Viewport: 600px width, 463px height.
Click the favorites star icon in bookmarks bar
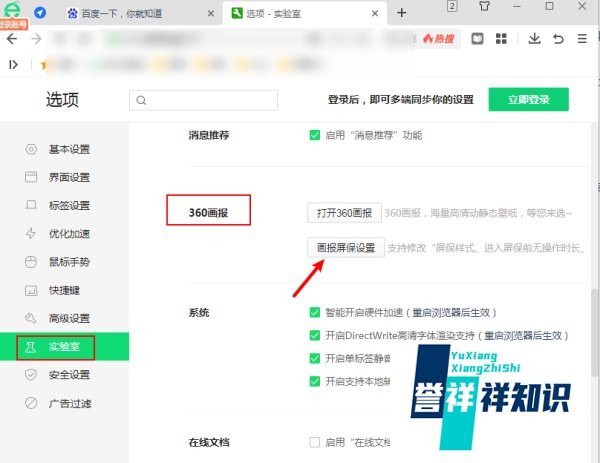tap(43, 65)
